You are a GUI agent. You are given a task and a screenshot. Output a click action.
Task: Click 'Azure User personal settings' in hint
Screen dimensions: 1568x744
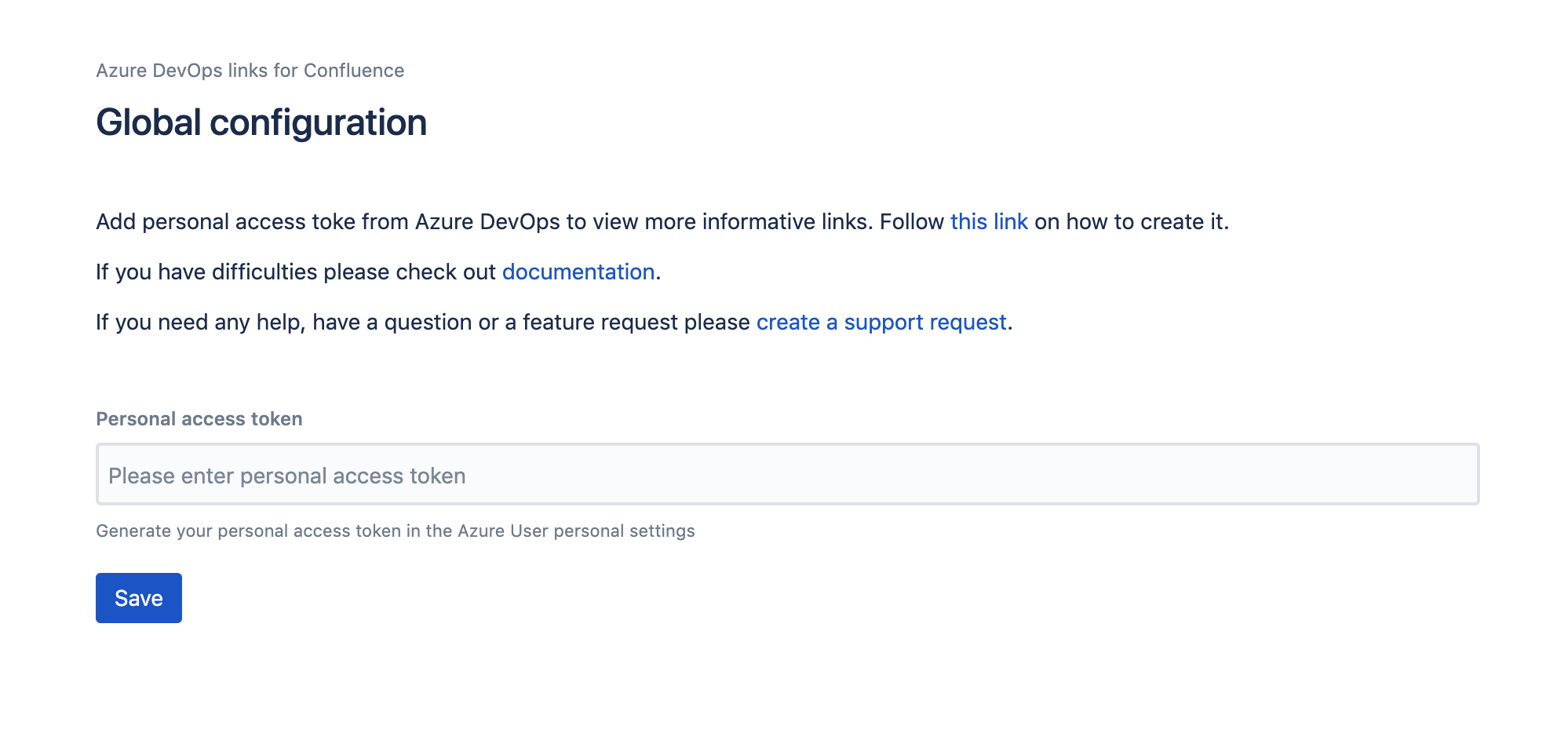click(x=576, y=531)
